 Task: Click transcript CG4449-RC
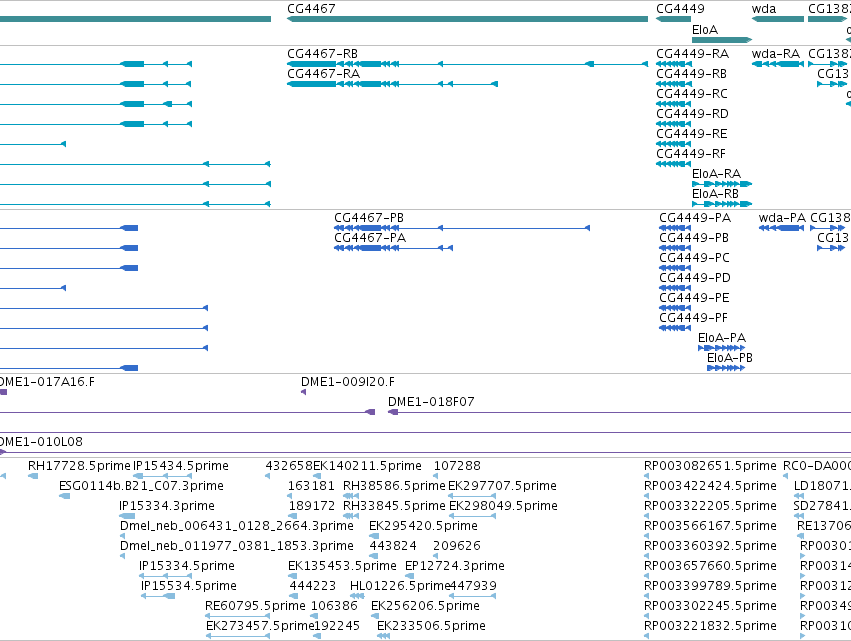click(674, 104)
